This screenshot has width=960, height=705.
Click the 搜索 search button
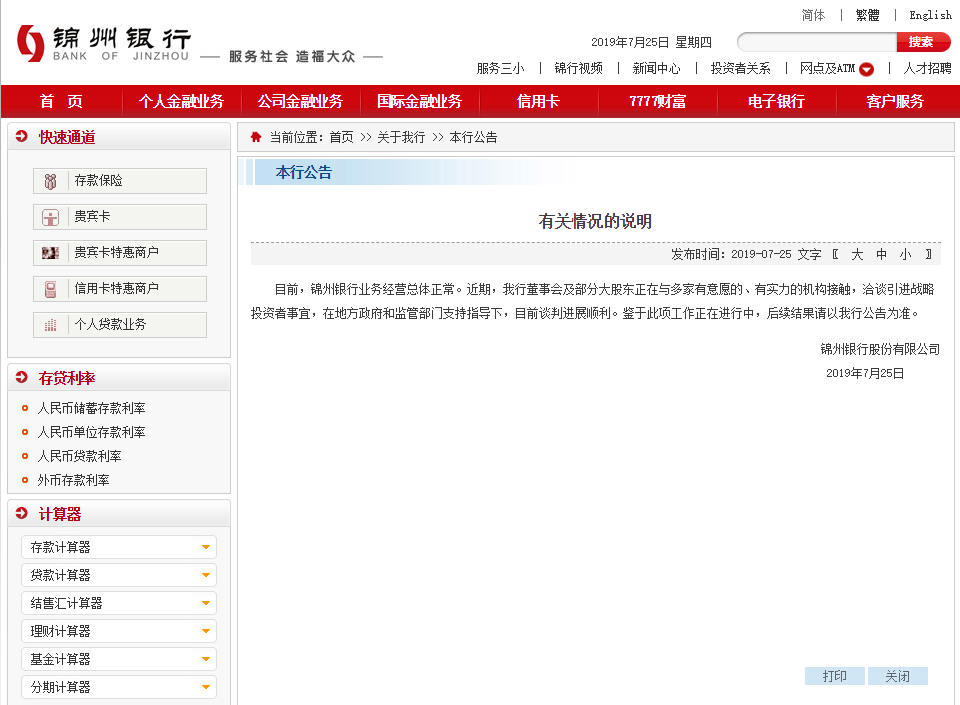pyautogui.click(x=923, y=42)
